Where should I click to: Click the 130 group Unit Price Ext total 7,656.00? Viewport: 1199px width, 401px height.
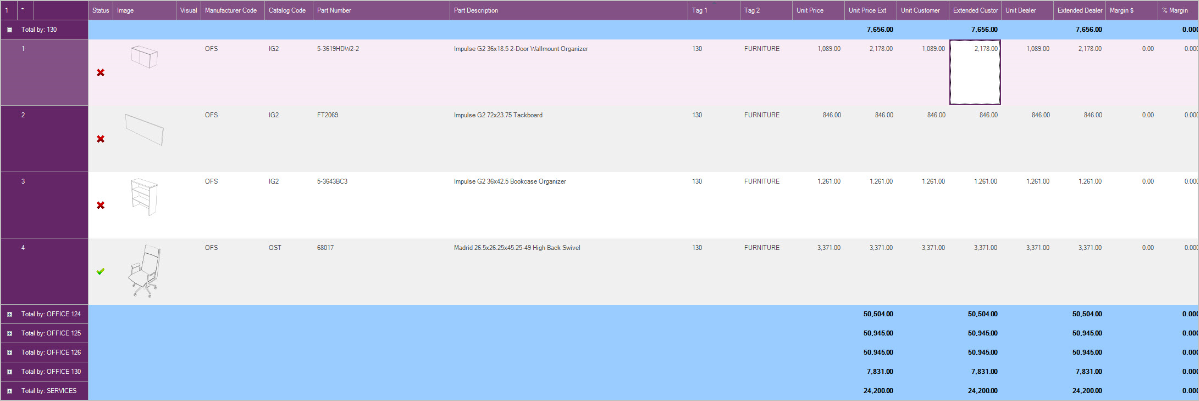(x=882, y=30)
